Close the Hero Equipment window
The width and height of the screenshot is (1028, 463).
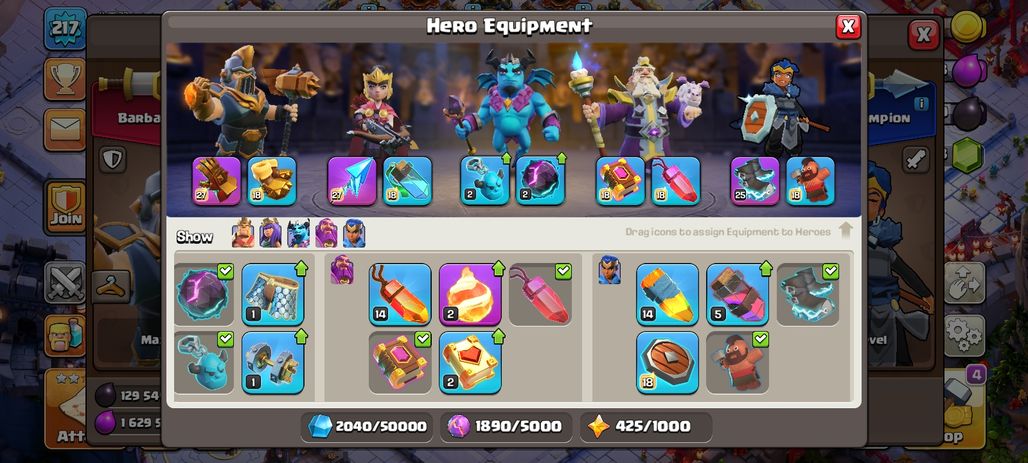pos(848,26)
